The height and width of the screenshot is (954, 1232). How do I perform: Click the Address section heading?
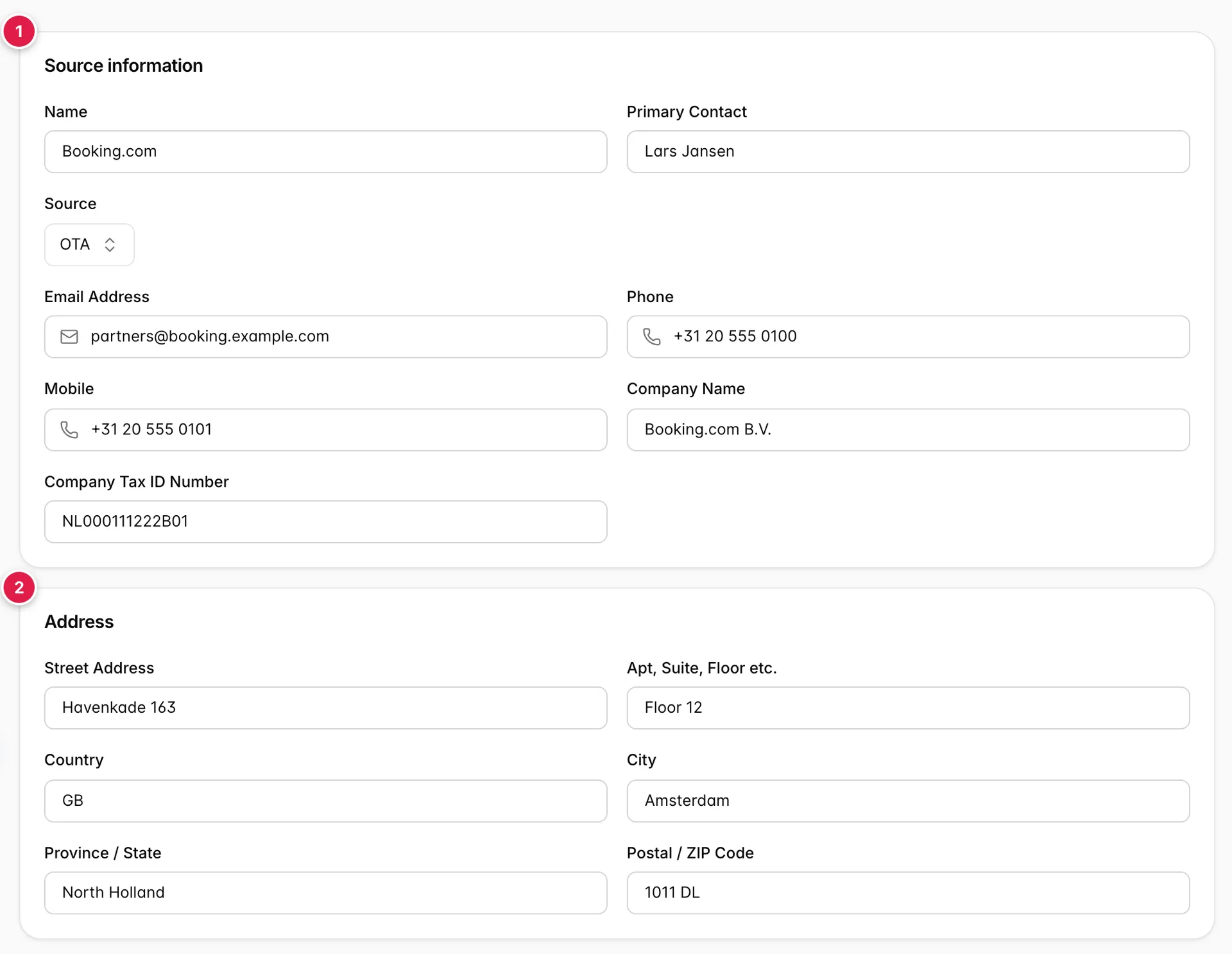[79, 622]
